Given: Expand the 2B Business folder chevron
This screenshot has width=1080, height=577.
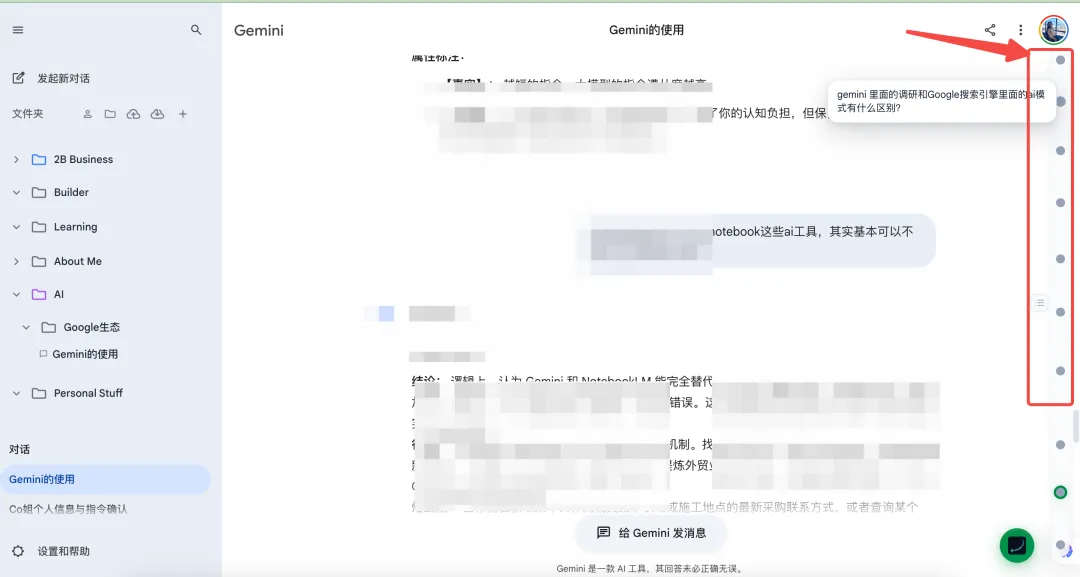Looking at the screenshot, I should pos(17,160).
